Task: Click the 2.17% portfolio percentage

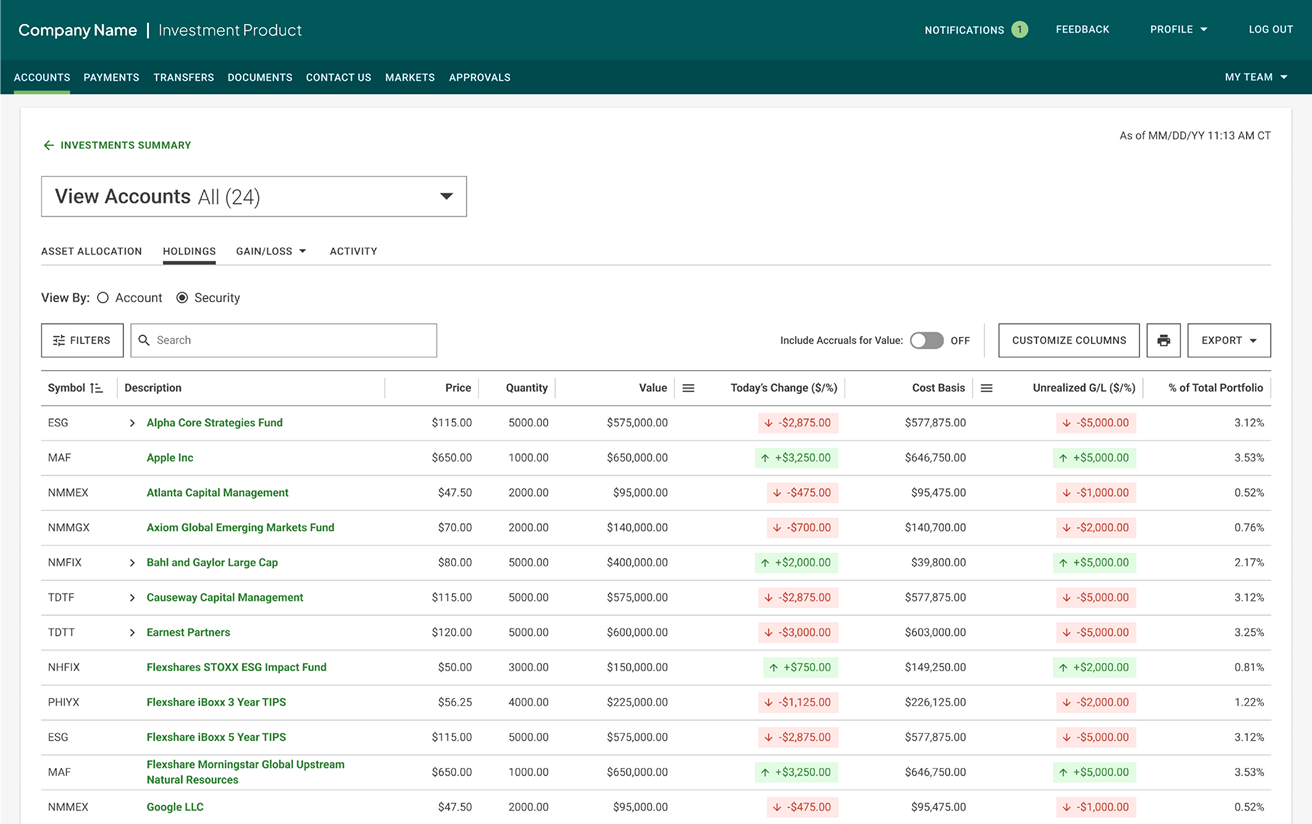Action: (1249, 563)
